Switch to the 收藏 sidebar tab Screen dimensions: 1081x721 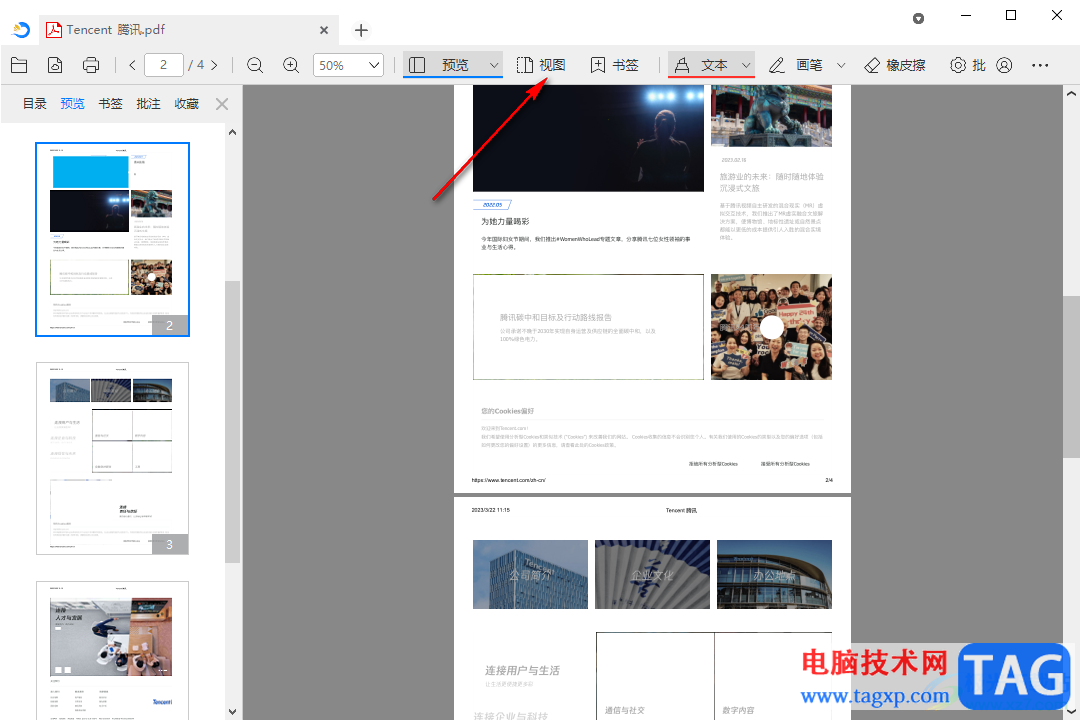coord(186,103)
